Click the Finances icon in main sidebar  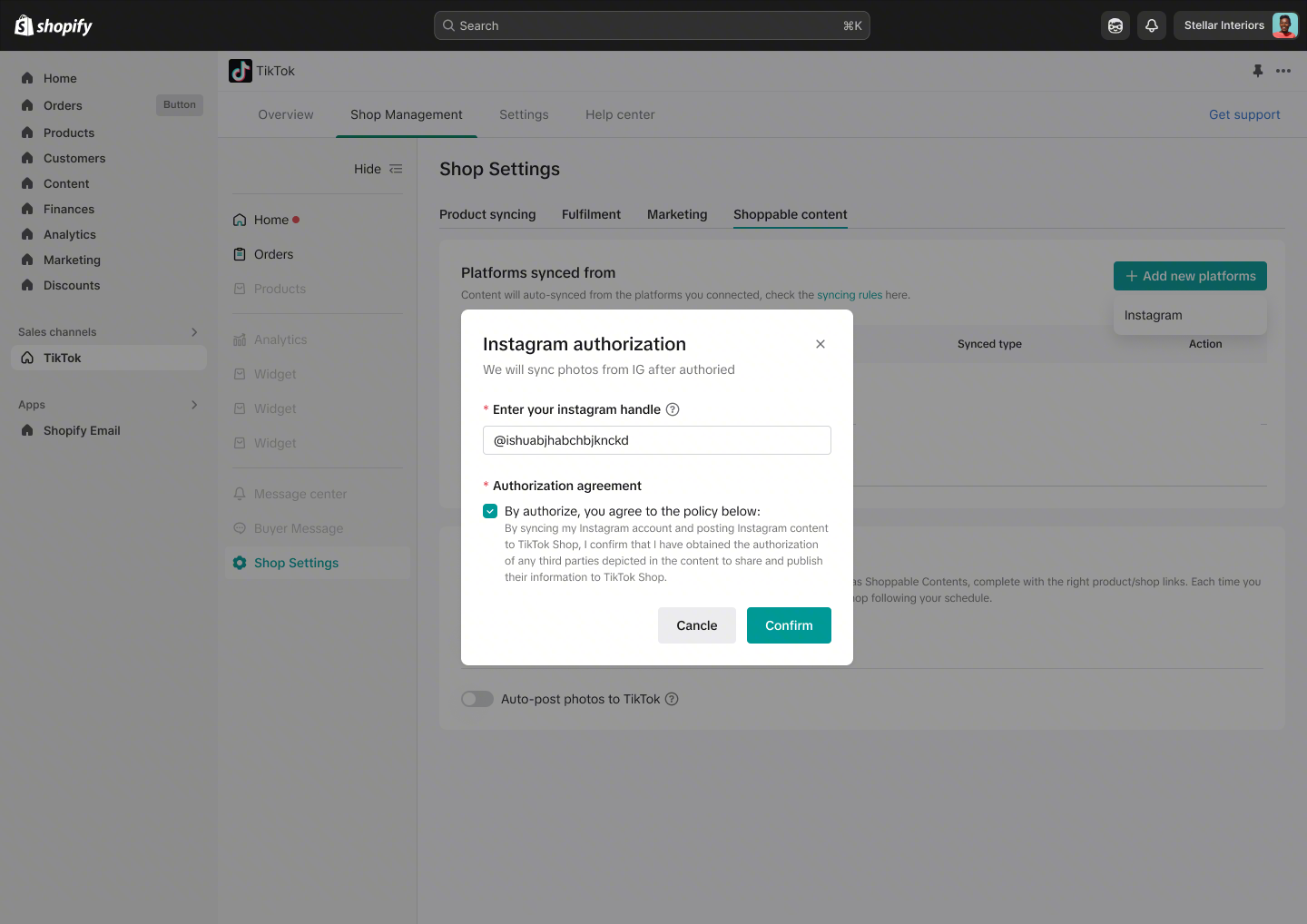pyautogui.click(x=27, y=209)
